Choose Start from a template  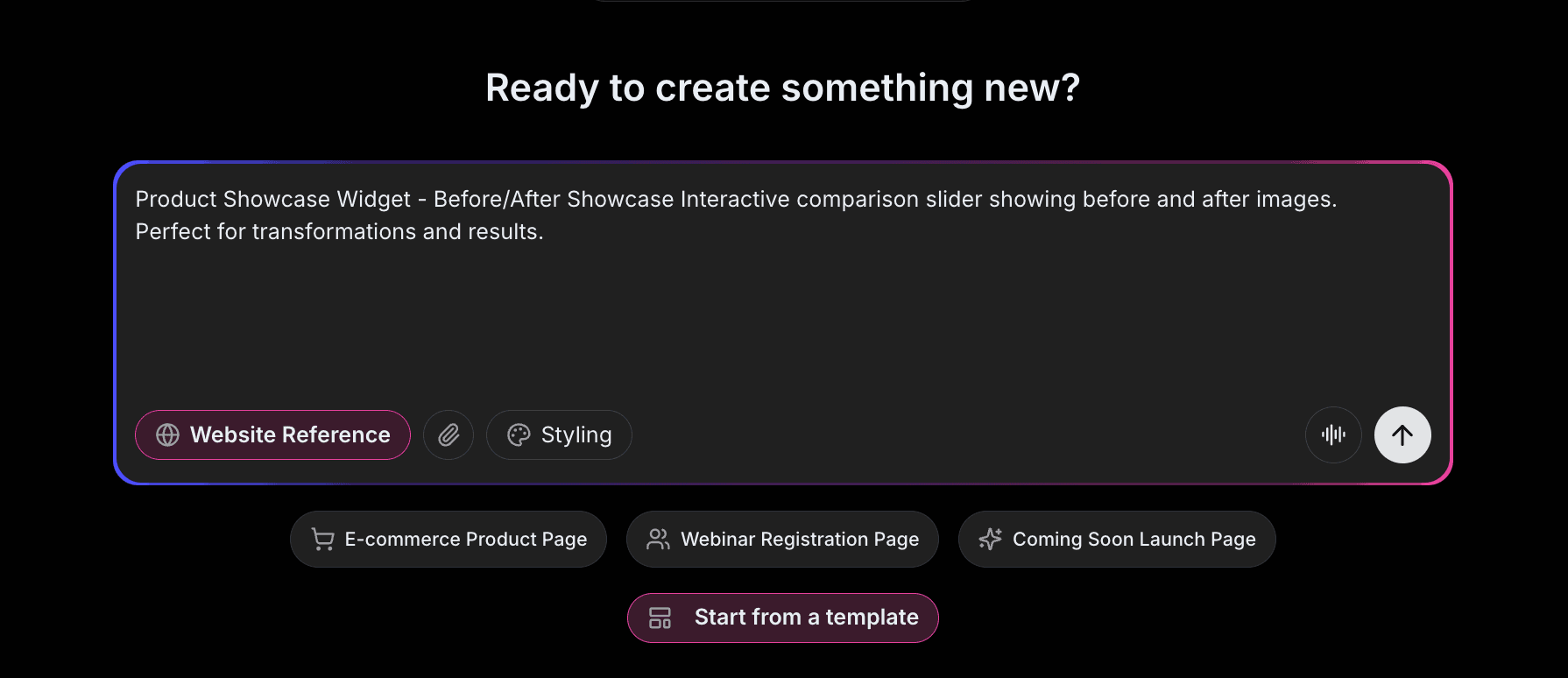tap(782, 618)
